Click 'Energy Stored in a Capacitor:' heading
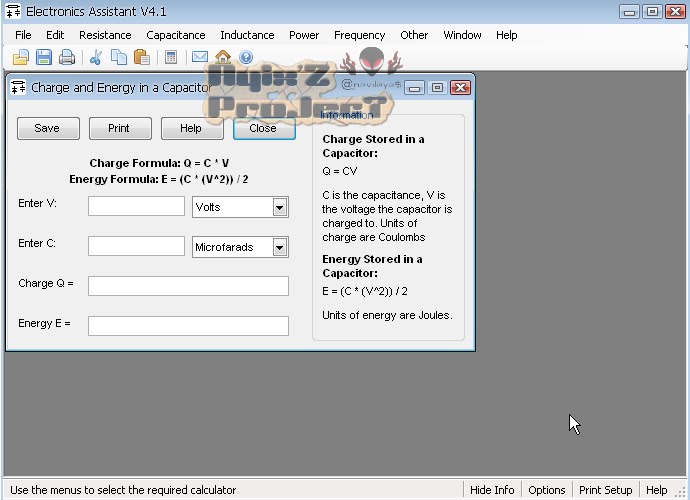690x500 pixels. 372,266
